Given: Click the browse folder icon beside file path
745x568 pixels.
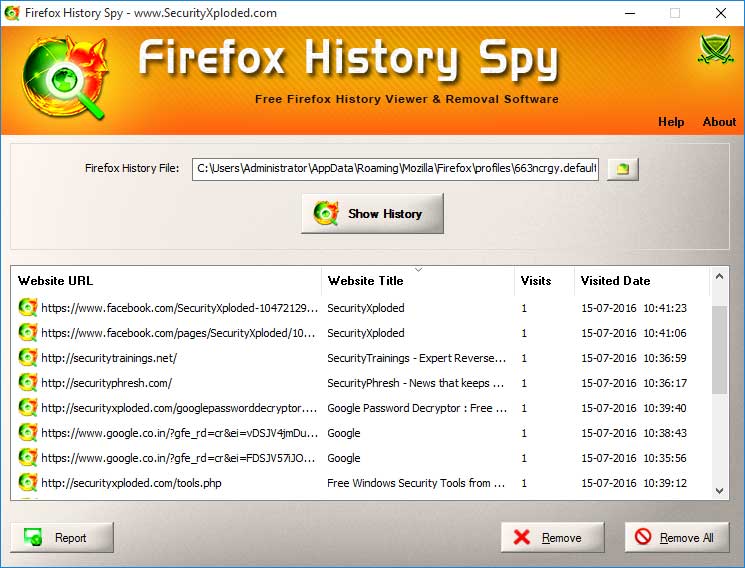Looking at the screenshot, I should tap(622, 169).
